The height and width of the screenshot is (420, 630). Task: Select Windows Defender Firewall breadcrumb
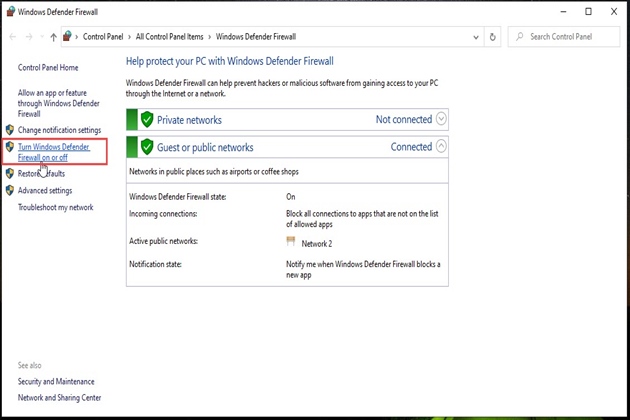point(256,37)
